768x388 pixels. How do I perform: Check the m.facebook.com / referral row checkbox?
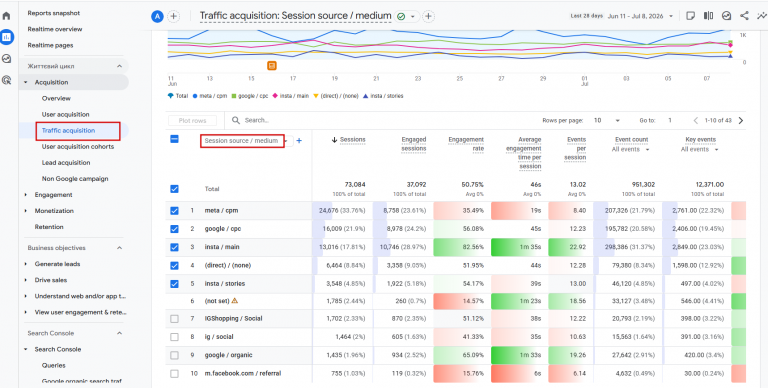click(174, 373)
